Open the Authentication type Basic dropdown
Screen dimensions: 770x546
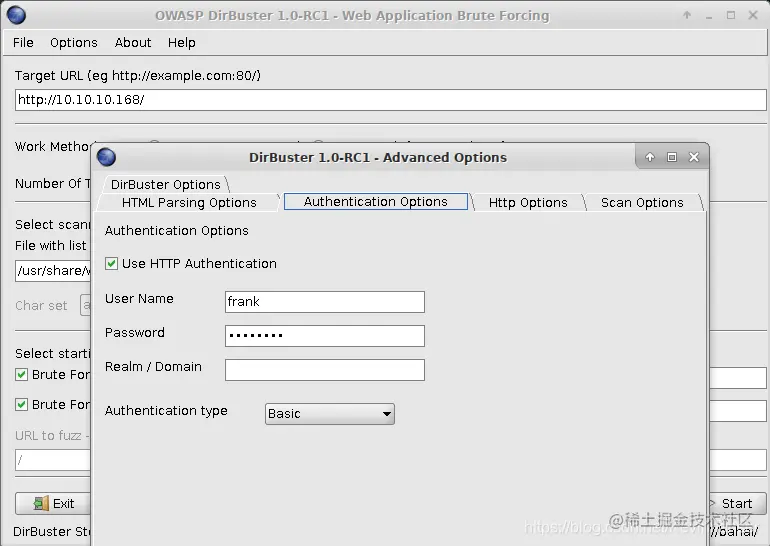[x=330, y=414]
